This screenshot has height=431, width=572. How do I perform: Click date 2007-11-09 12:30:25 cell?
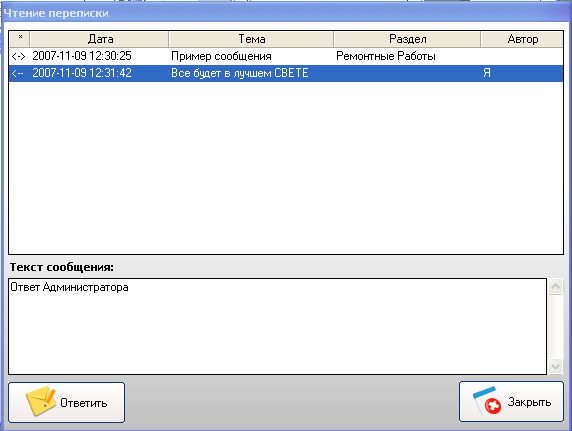click(82, 56)
